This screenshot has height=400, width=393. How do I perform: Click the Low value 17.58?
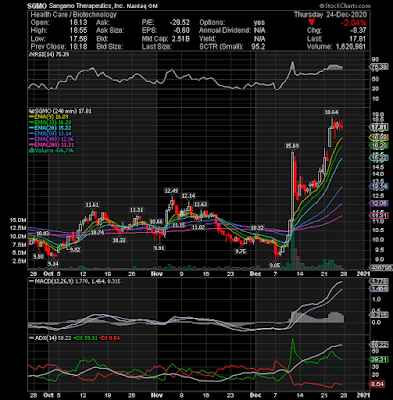[x=78, y=39]
